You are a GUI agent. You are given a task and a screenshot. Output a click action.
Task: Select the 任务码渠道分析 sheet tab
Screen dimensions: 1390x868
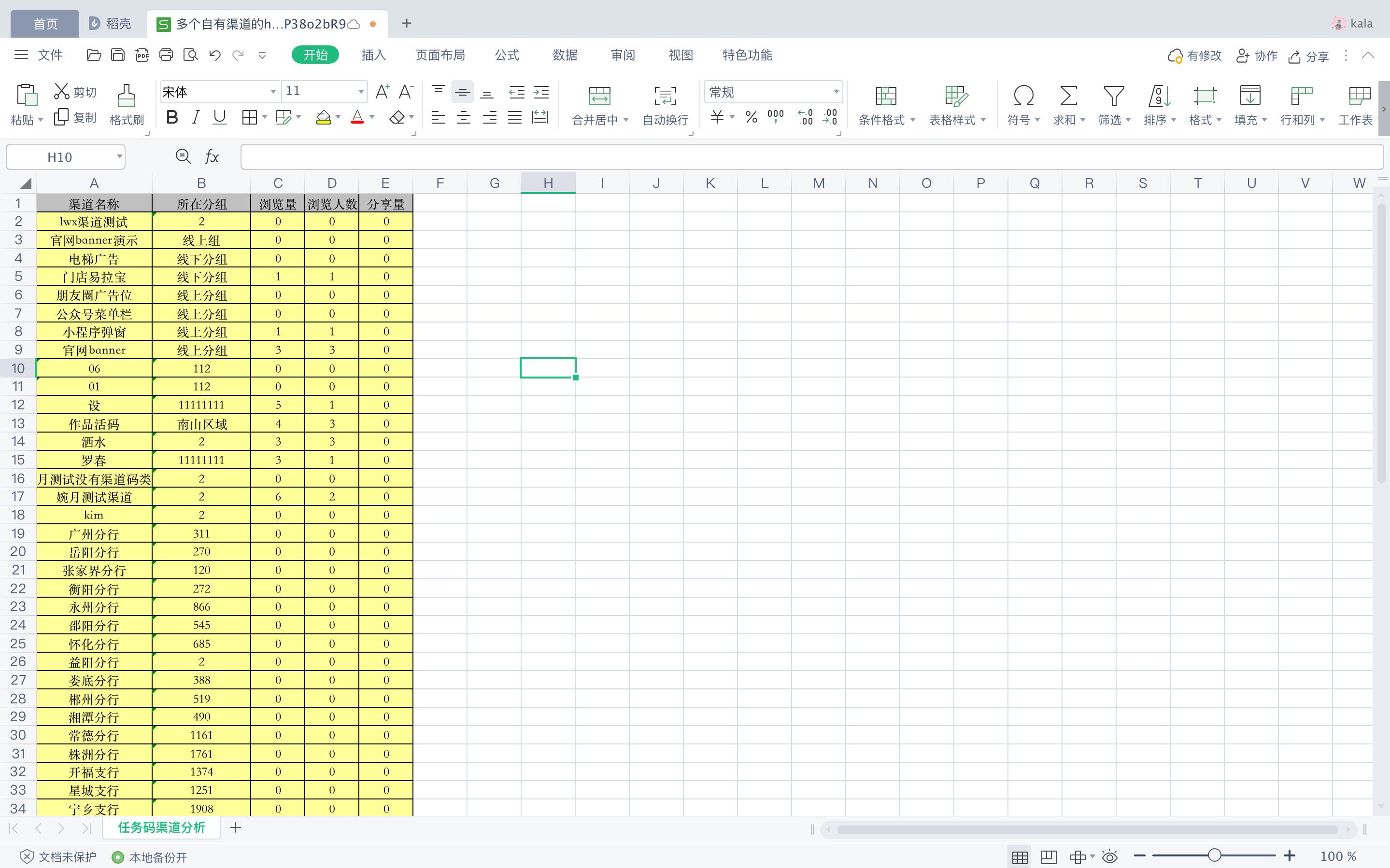coord(161,827)
